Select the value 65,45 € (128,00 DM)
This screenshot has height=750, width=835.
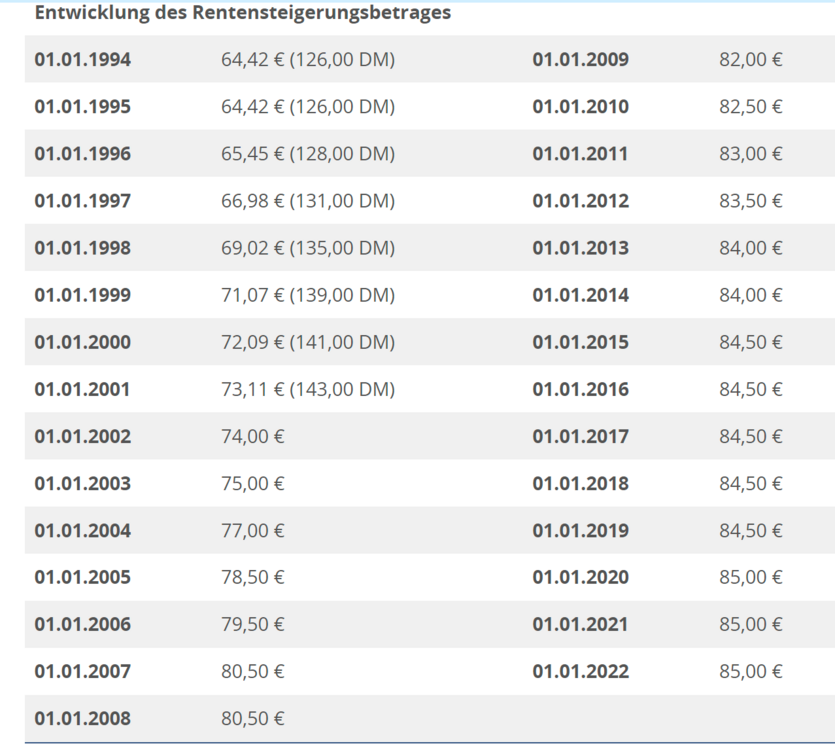308,154
